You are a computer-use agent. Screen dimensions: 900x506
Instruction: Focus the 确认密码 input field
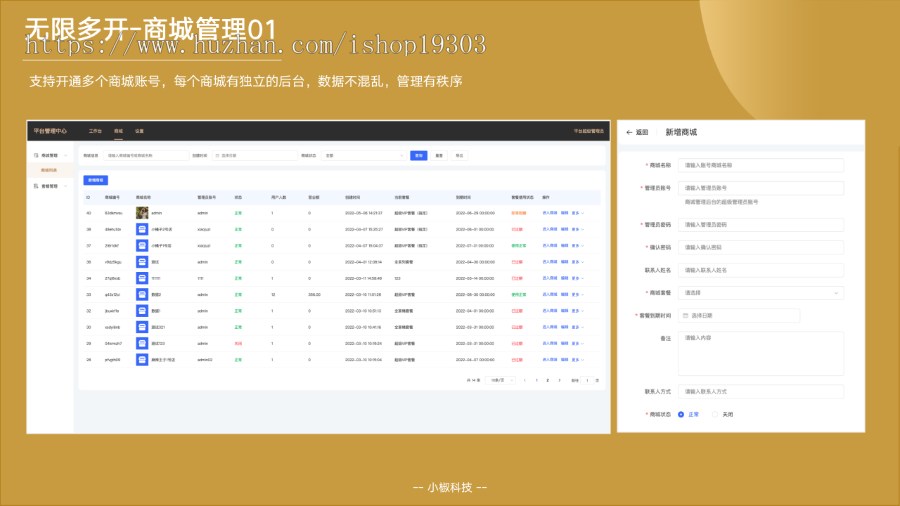pyautogui.click(x=761, y=248)
